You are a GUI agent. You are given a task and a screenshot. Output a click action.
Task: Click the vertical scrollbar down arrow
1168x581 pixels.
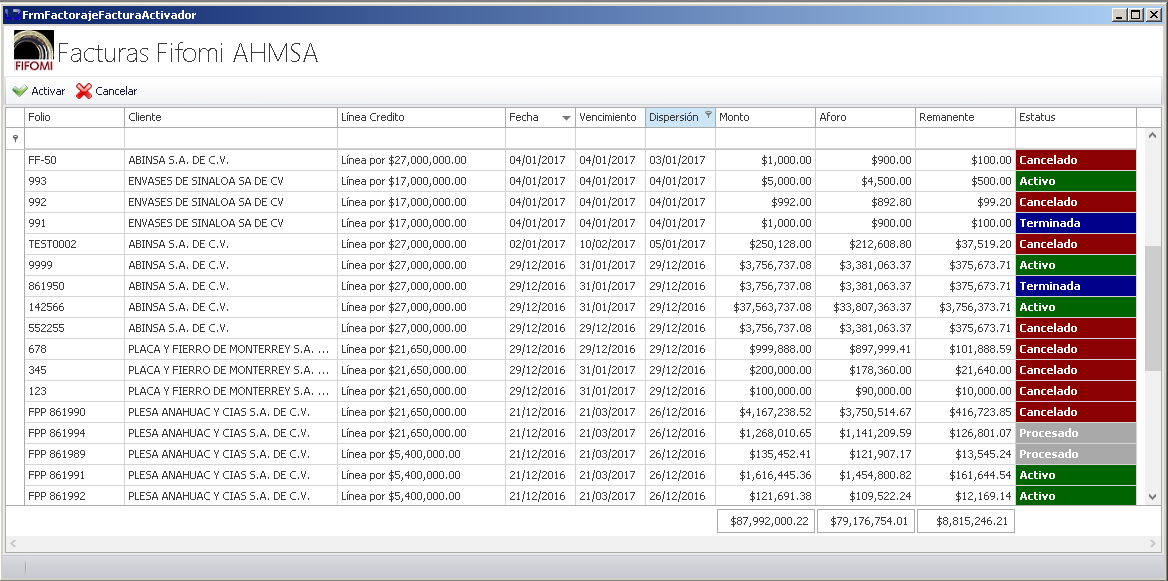pyautogui.click(x=1152, y=497)
